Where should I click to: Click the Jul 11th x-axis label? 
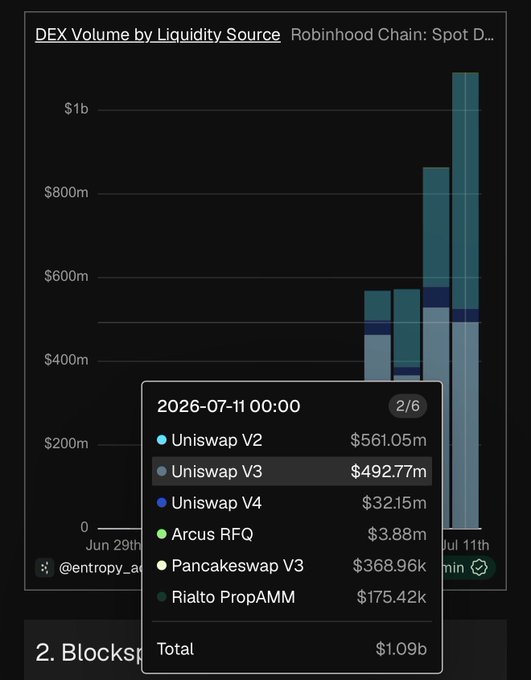point(465,545)
